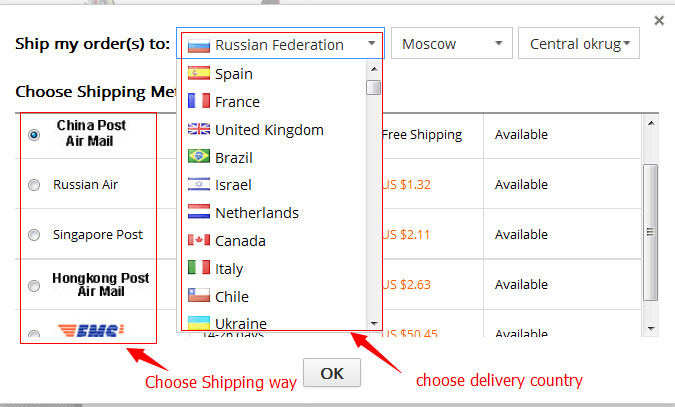Click the Israel flag icon

pyautogui.click(x=198, y=185)
